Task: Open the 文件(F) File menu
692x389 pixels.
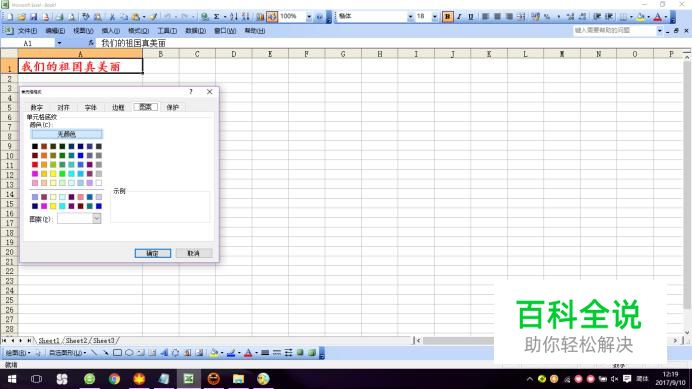Action: [x=27, y=31]
